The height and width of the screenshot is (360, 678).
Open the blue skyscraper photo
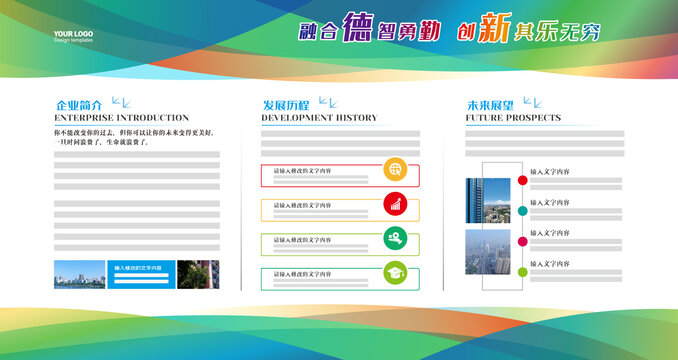(x=488, y=201)
